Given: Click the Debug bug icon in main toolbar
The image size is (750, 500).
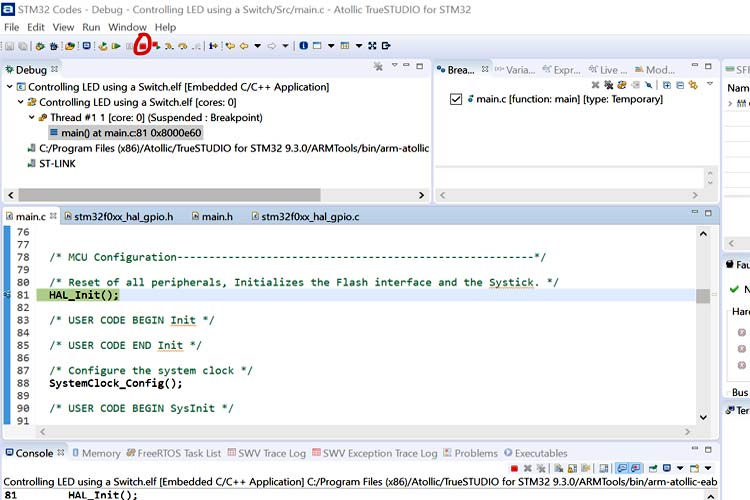Looking at the screenshot, I should (x=54, y=46).
